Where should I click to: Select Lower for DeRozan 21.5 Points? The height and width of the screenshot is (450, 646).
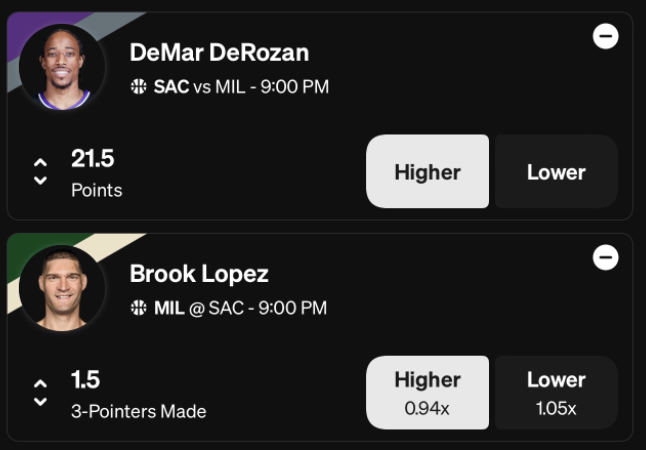[556, 171]
